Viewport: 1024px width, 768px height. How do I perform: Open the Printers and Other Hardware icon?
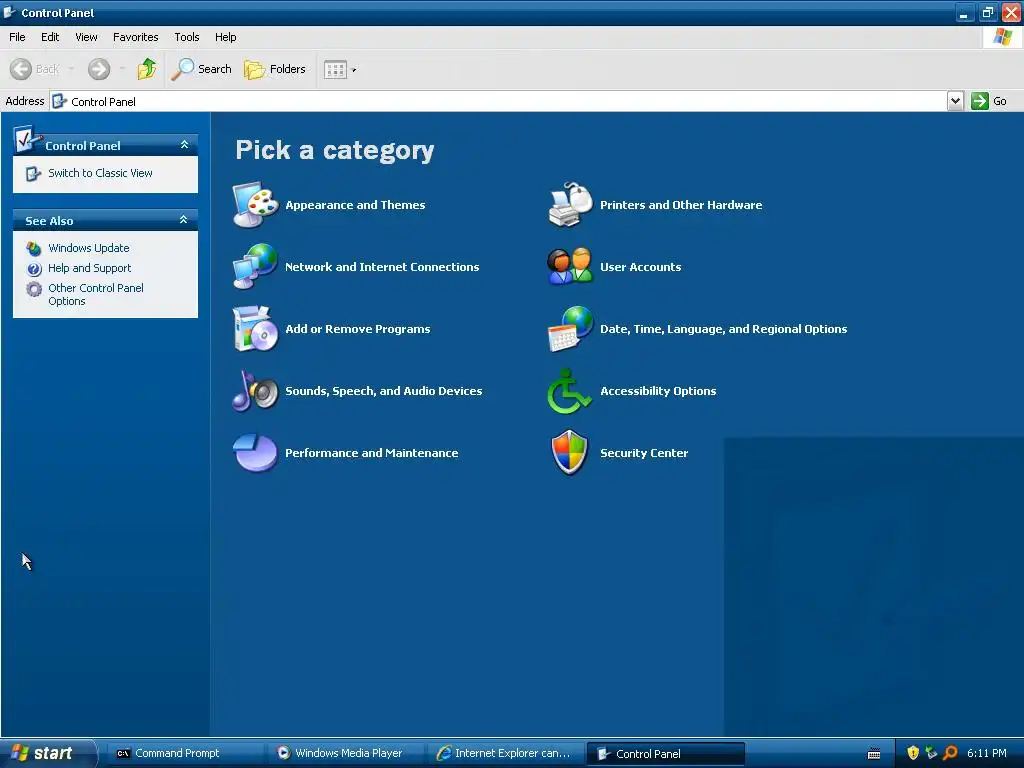coord(570,204)
